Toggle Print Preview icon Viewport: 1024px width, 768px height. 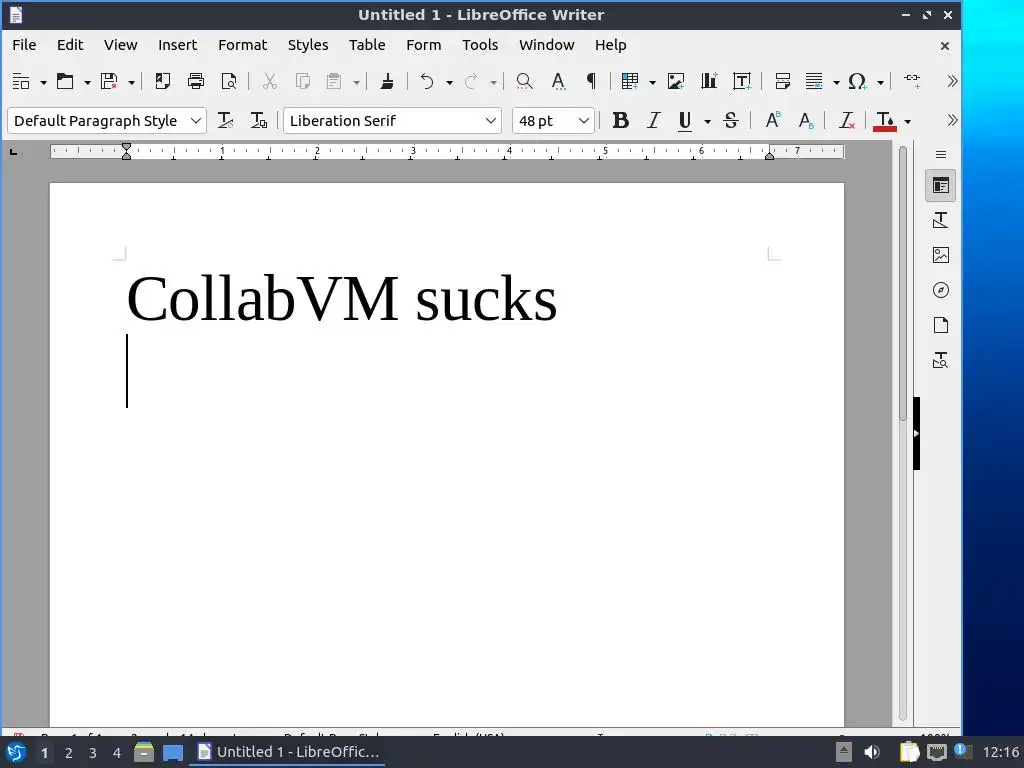pos(229,81)
